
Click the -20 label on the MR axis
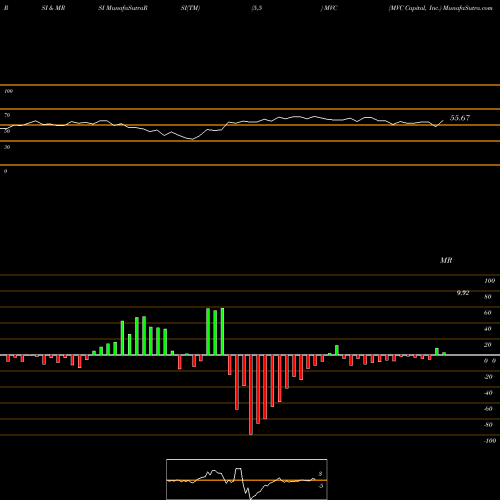pyautogui.click(x=488, y=377)
